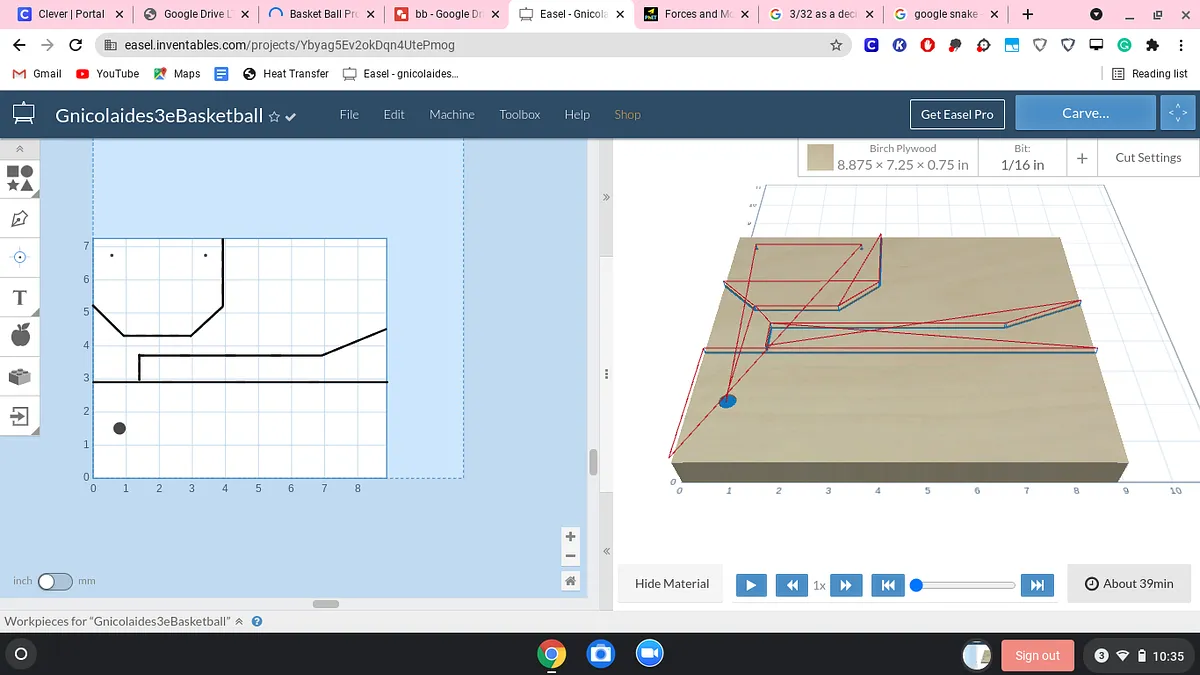Viewport: 1200px width, 675px height.
Task: Select the Text tool
Action: (20, 297)
